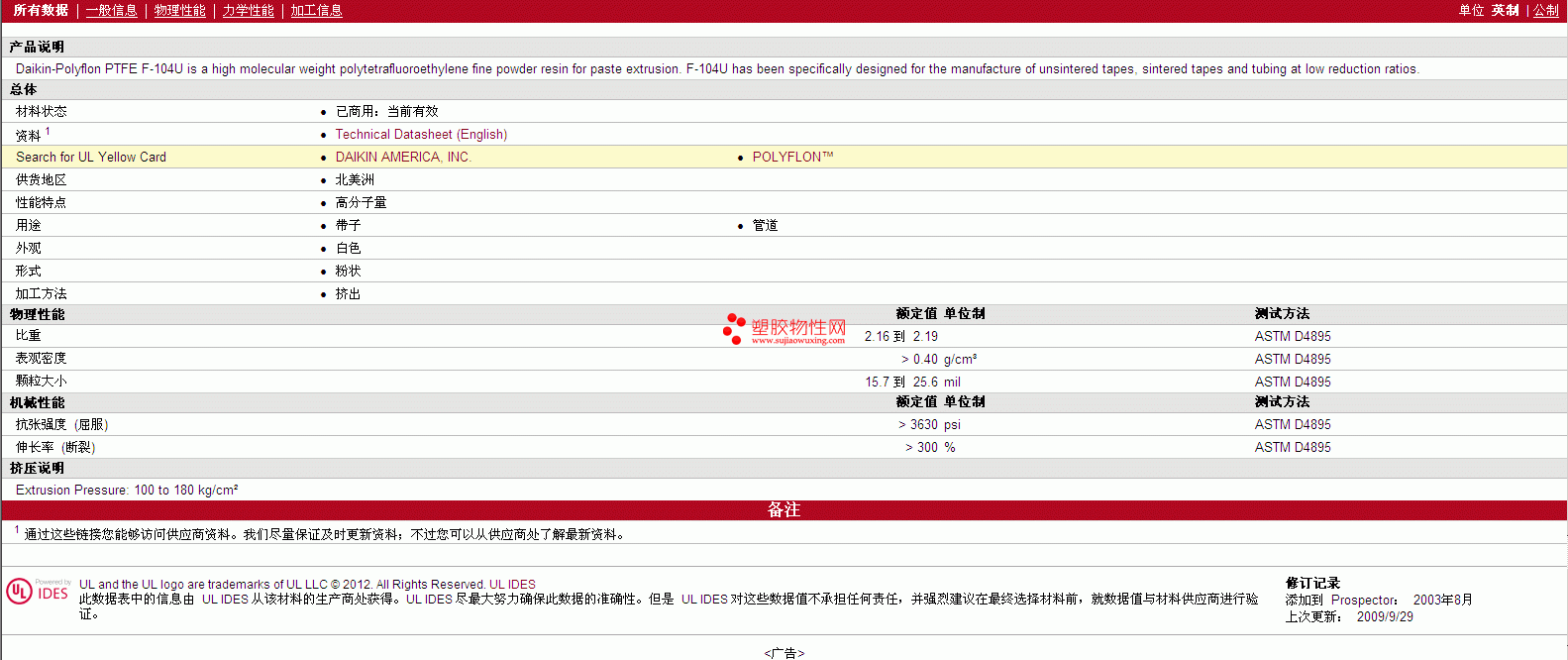Open the 力学性能 tab

pyautogui.click(x=248, y=10)
